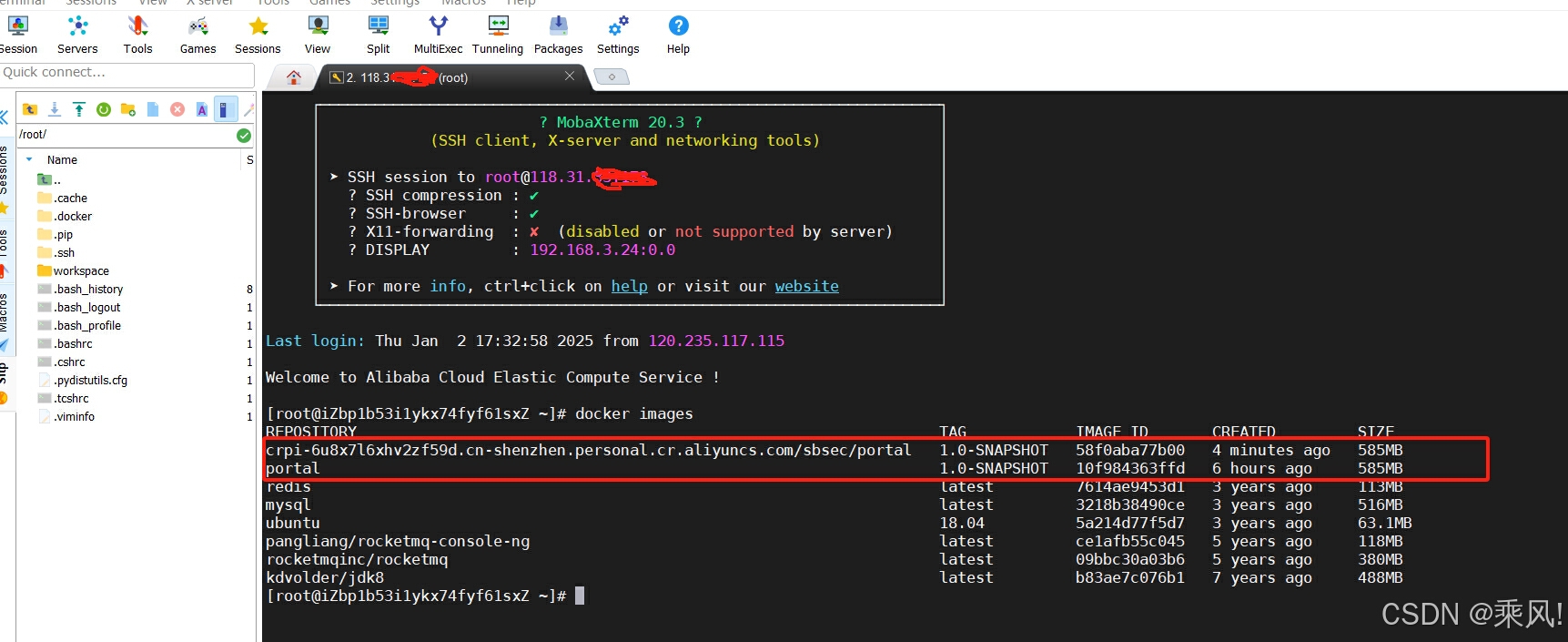Open the Servers toolbar icon
The height and width of the screenshot is (642, 1568).
[77, 36]
